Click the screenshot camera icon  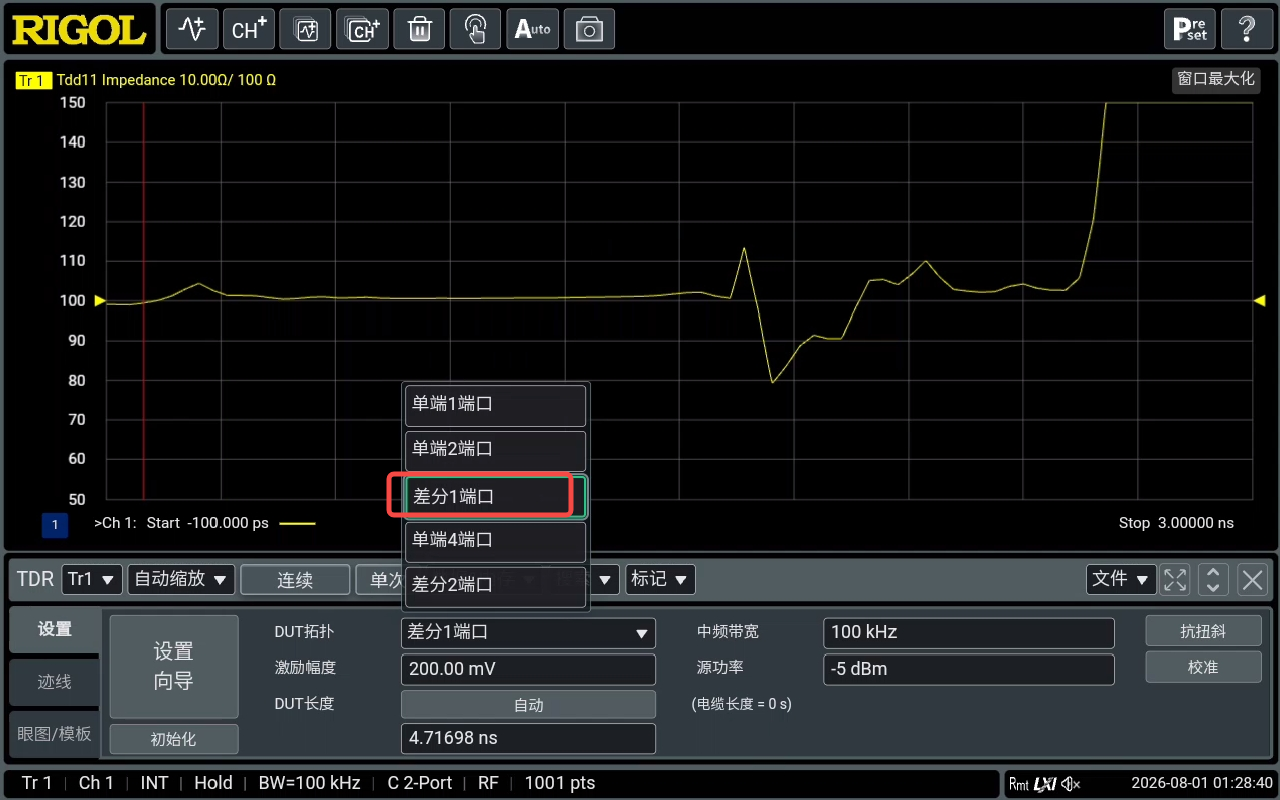(589, 29)
